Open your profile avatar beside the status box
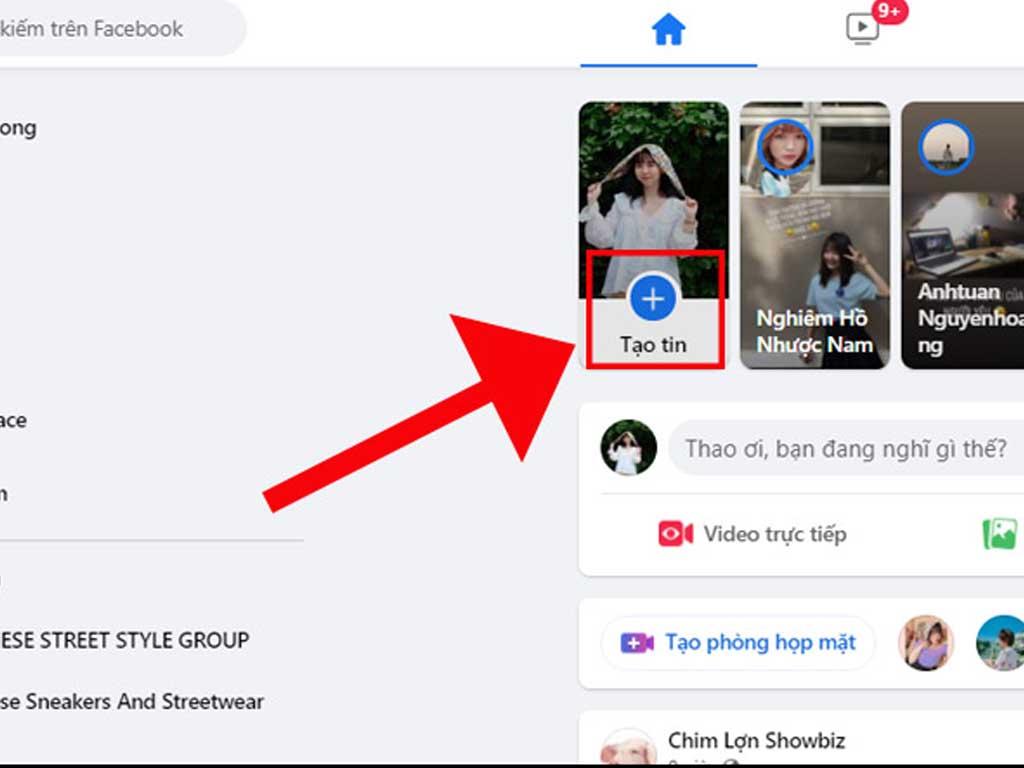Screen dimensions: 1024x768 pos(628,449)
